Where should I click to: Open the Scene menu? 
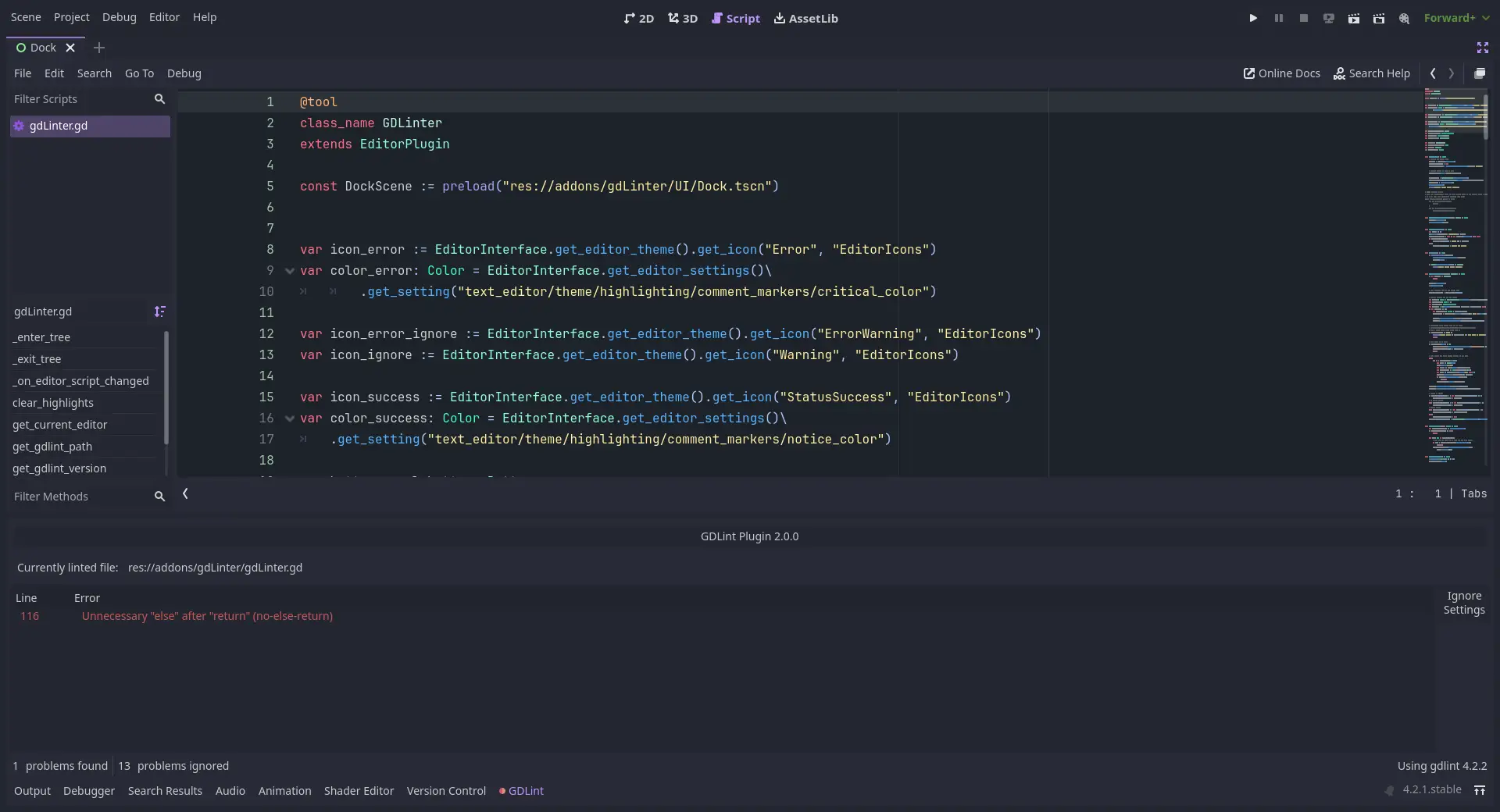(26, 17)
